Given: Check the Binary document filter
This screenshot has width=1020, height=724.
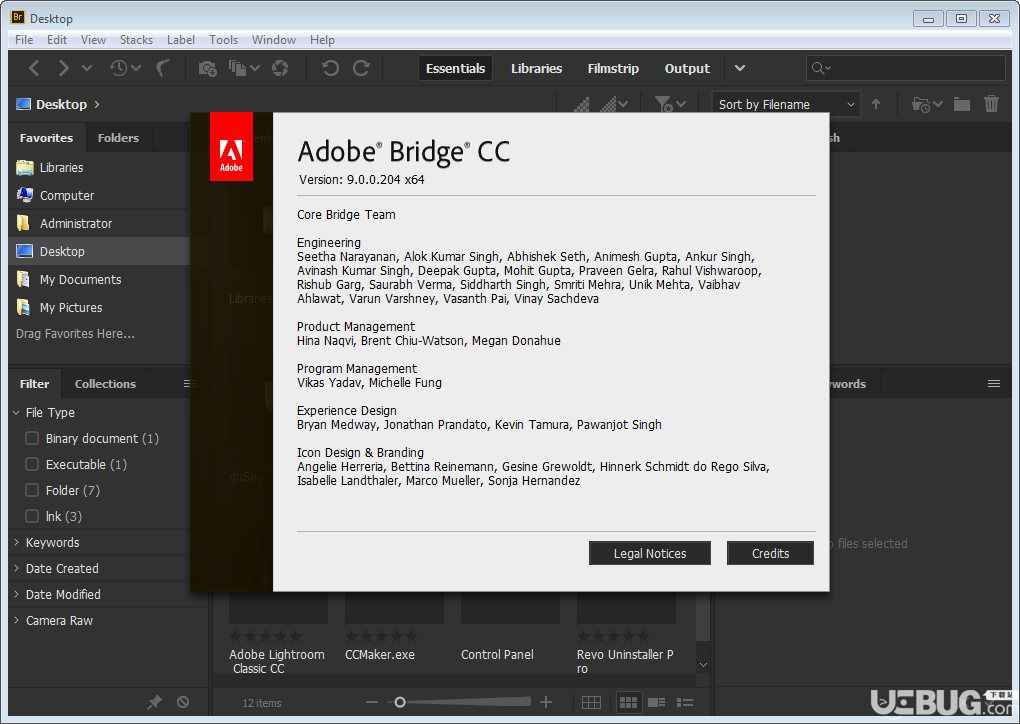Looking at the screenshot, I should (32, 438).
